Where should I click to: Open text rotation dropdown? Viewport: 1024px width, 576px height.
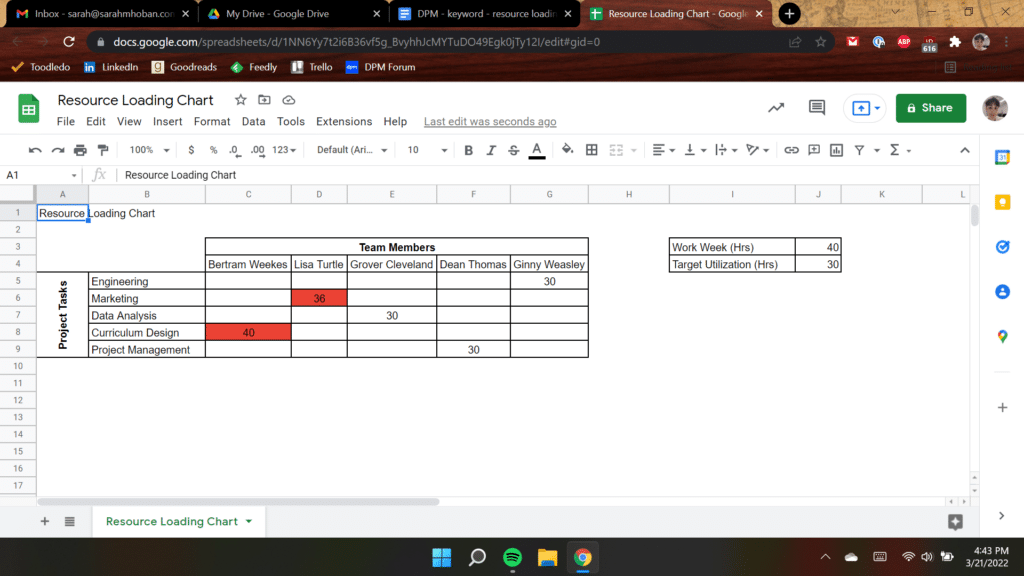pyautogui.click(x=758, y=150)
